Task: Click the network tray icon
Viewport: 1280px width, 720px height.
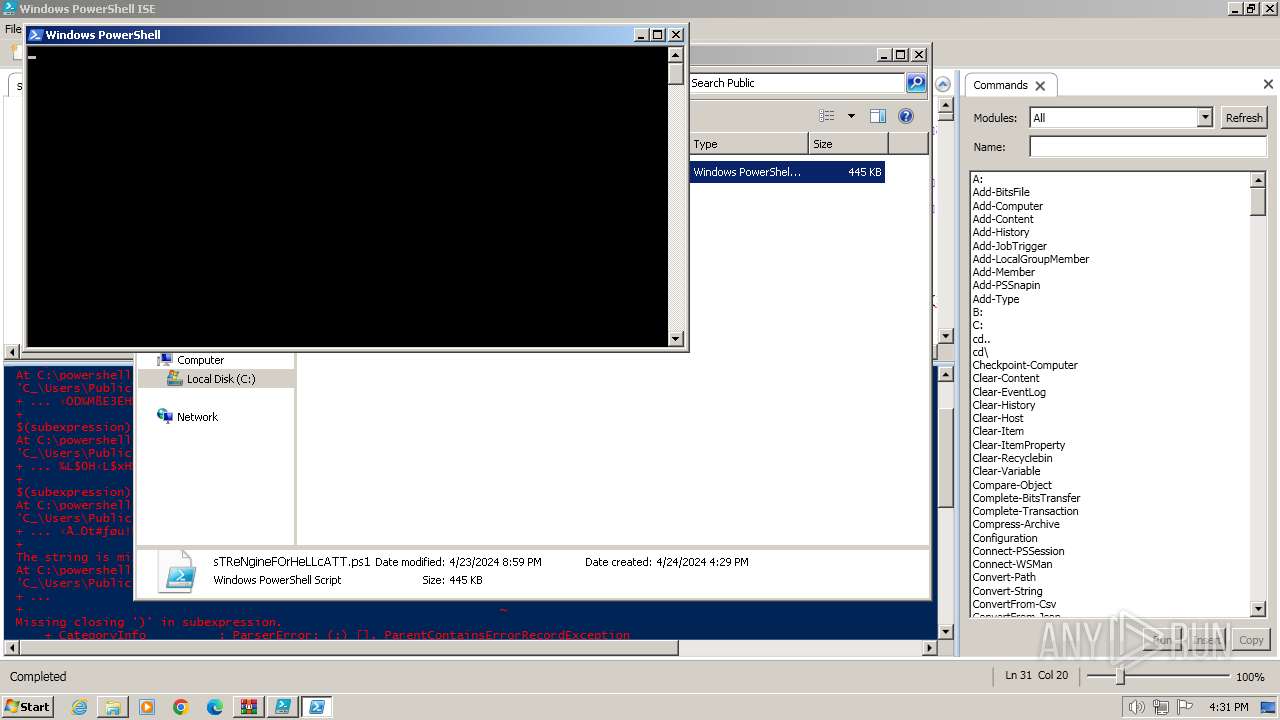Action: (1160, 707)
